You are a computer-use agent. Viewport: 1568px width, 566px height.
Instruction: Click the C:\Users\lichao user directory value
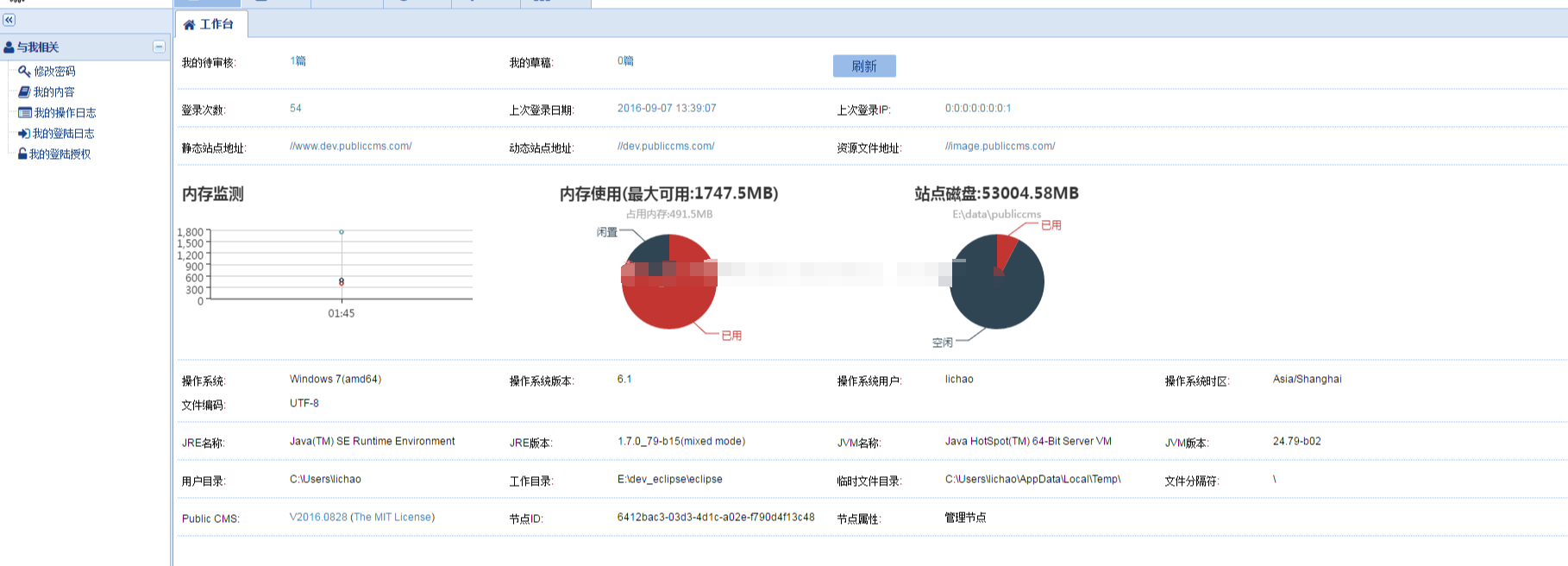tap(325, 480)
